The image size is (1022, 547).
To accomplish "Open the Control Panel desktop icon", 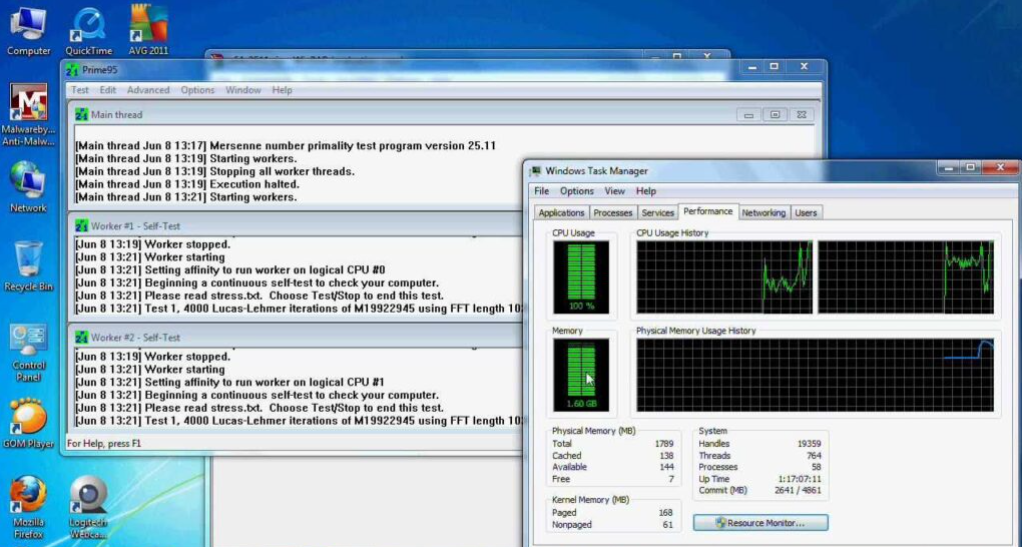I will pos(28,352).
